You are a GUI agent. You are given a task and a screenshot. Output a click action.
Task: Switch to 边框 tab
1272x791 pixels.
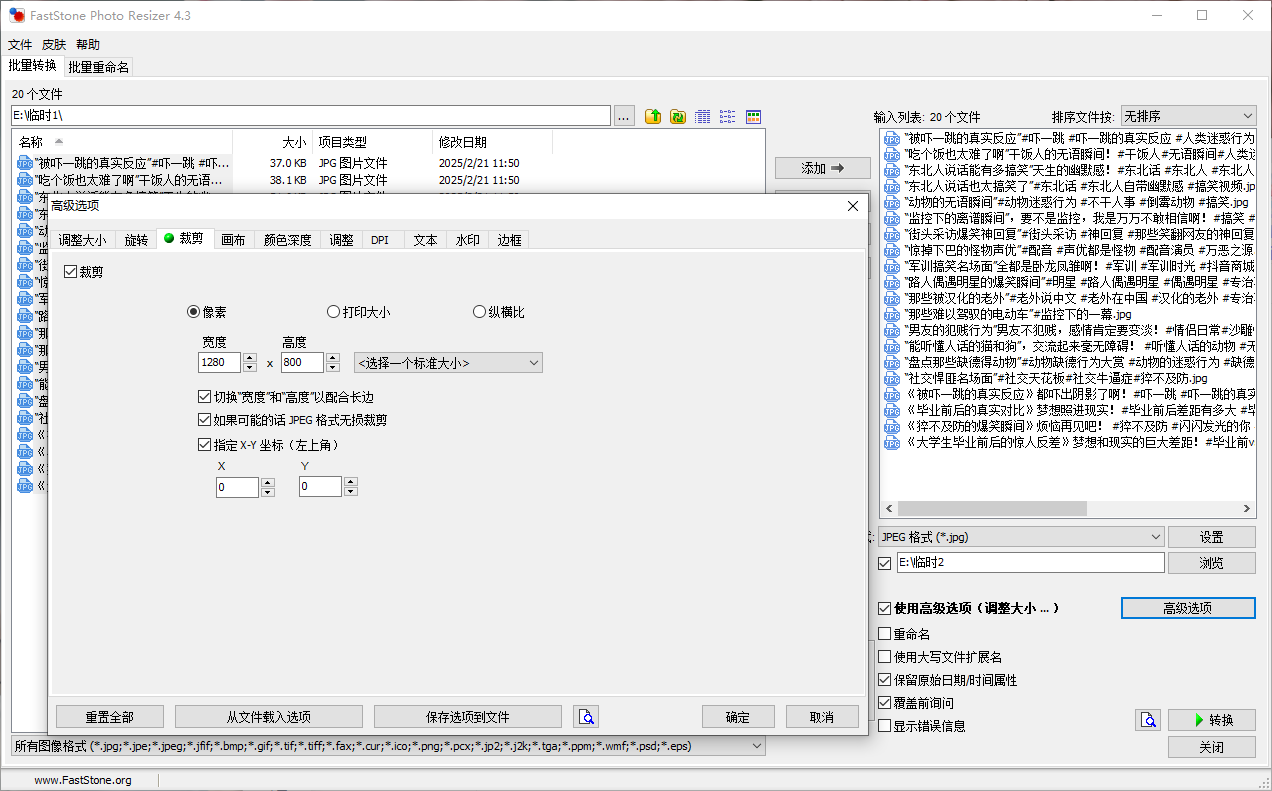point(510,240)
